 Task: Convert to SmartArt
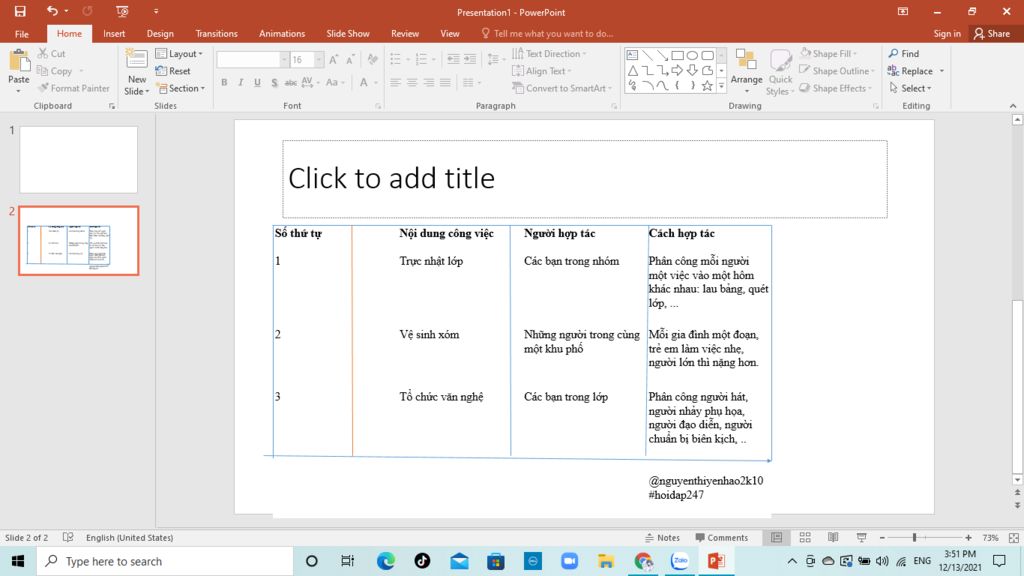[562, 88]
